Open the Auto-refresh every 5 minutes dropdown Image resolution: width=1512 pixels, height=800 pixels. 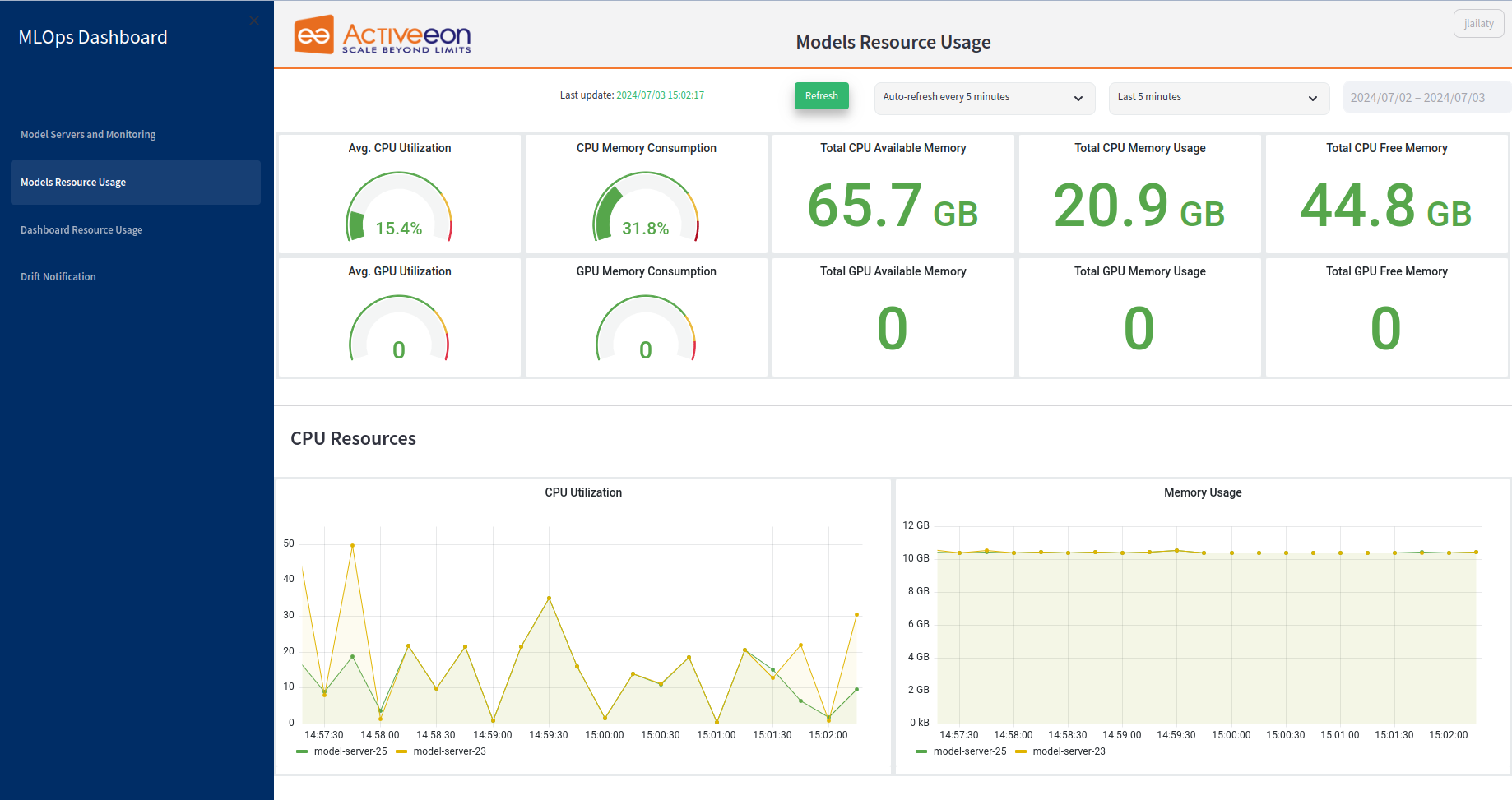(985, 98)
